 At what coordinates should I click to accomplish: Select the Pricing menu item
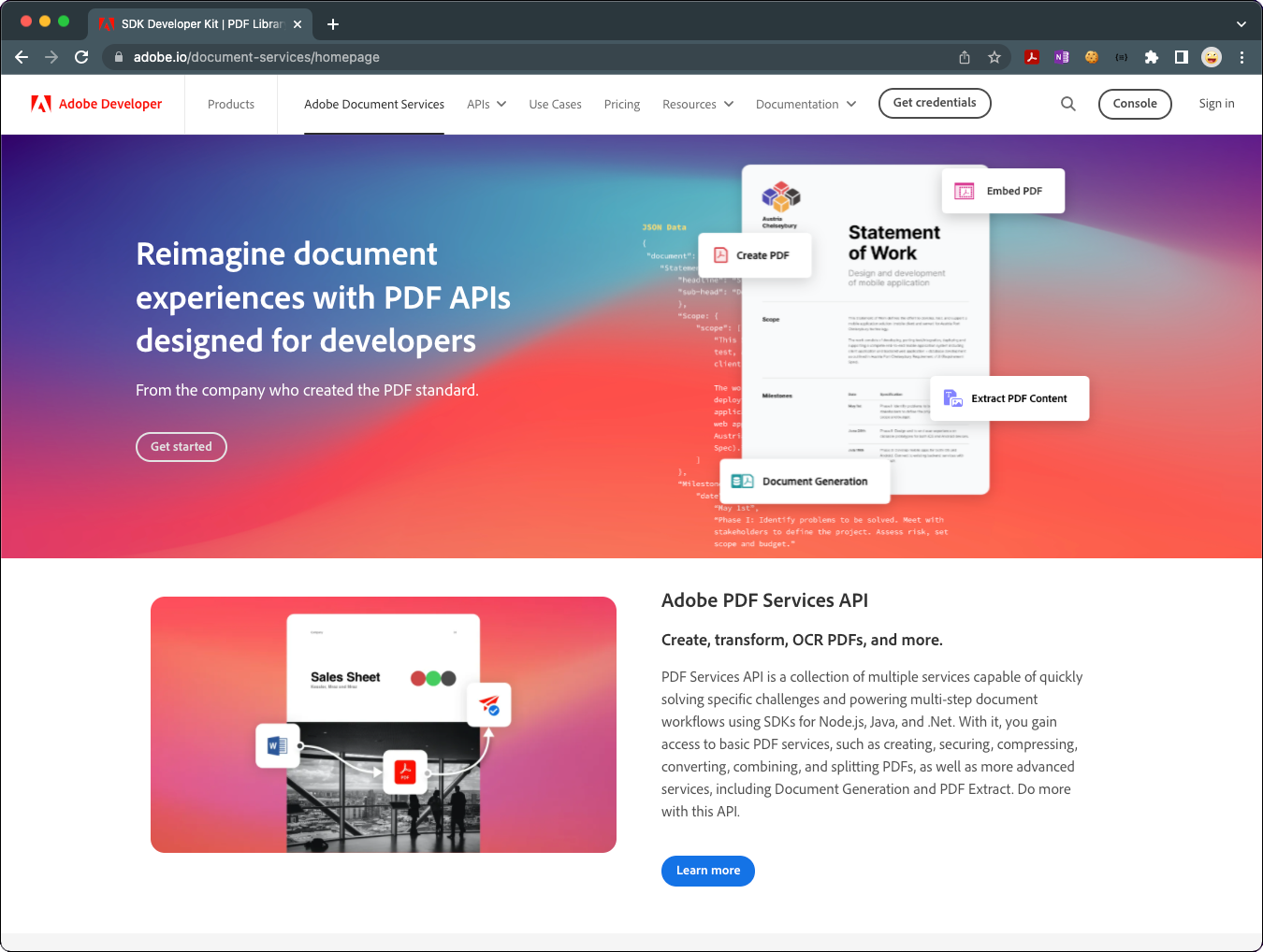(621, 104)
